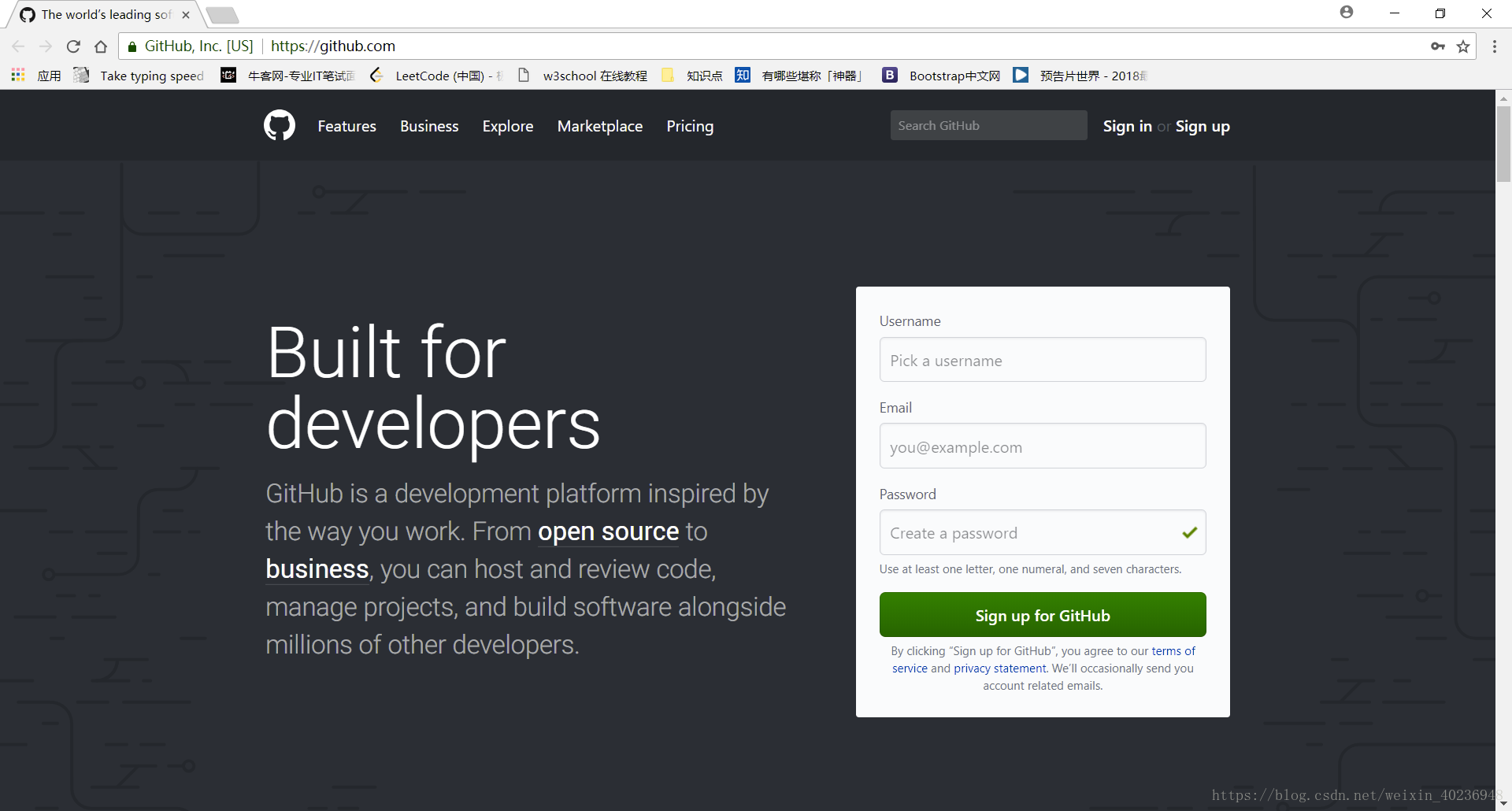Viewport: 1512px width, 811px height.
Task: Open the Explore nav item
Action: point(508,126)
